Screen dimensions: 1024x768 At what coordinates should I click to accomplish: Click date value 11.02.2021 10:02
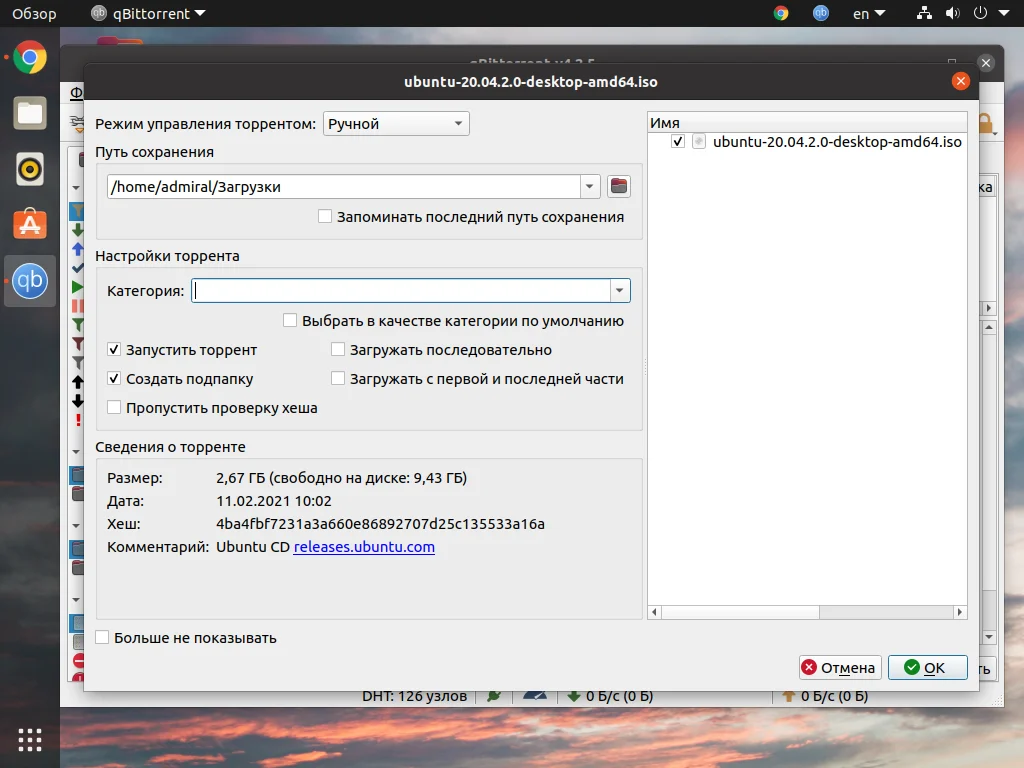coord(274,501)
